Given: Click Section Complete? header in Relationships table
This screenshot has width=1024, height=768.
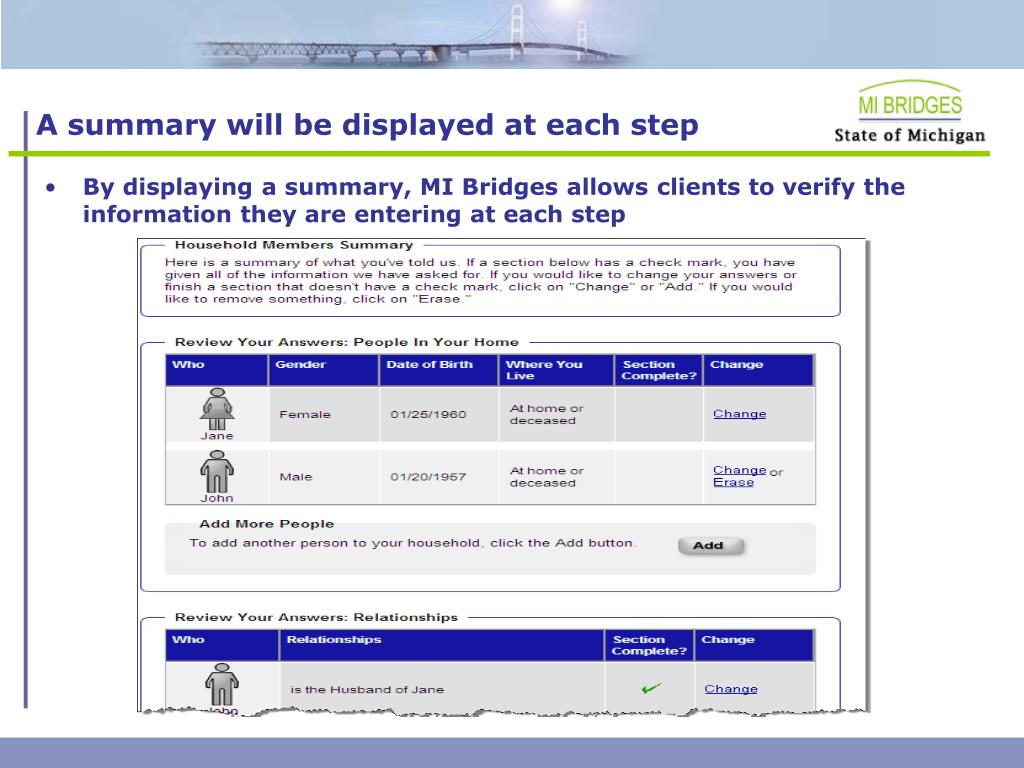Looking at the screenshot, I should (x=649, y=645).
